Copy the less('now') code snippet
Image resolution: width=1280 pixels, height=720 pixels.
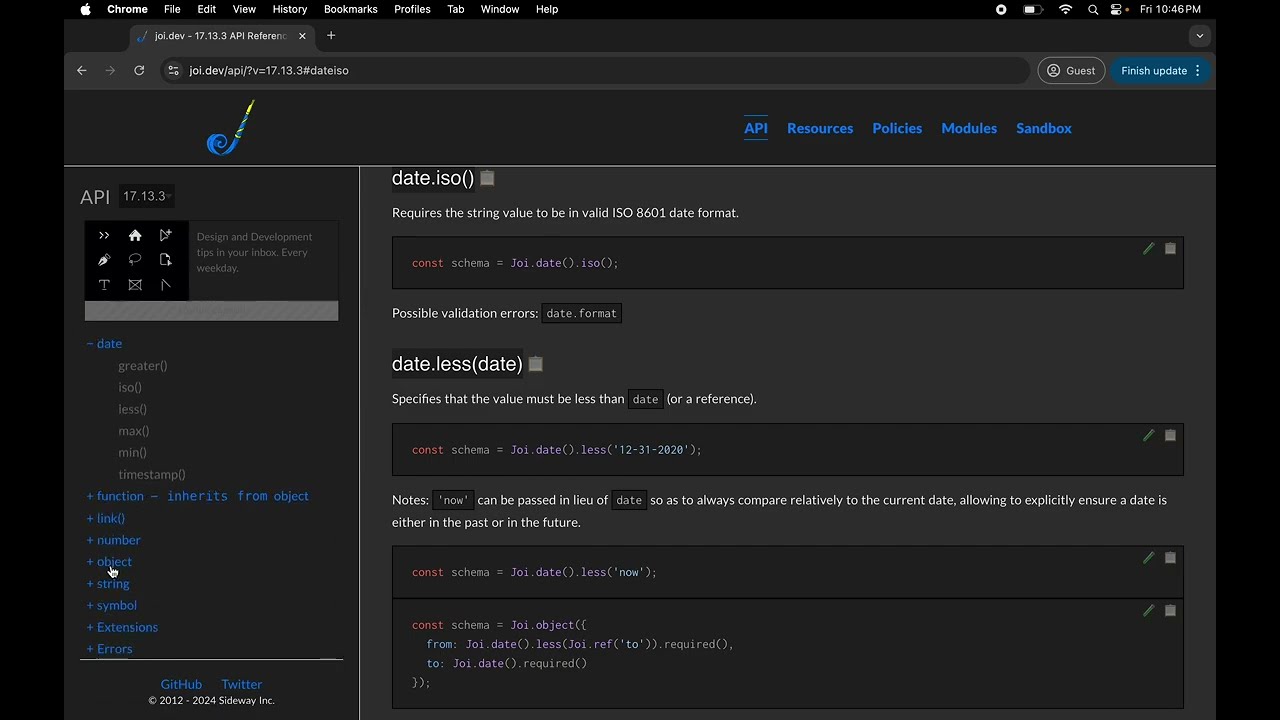1170,558
